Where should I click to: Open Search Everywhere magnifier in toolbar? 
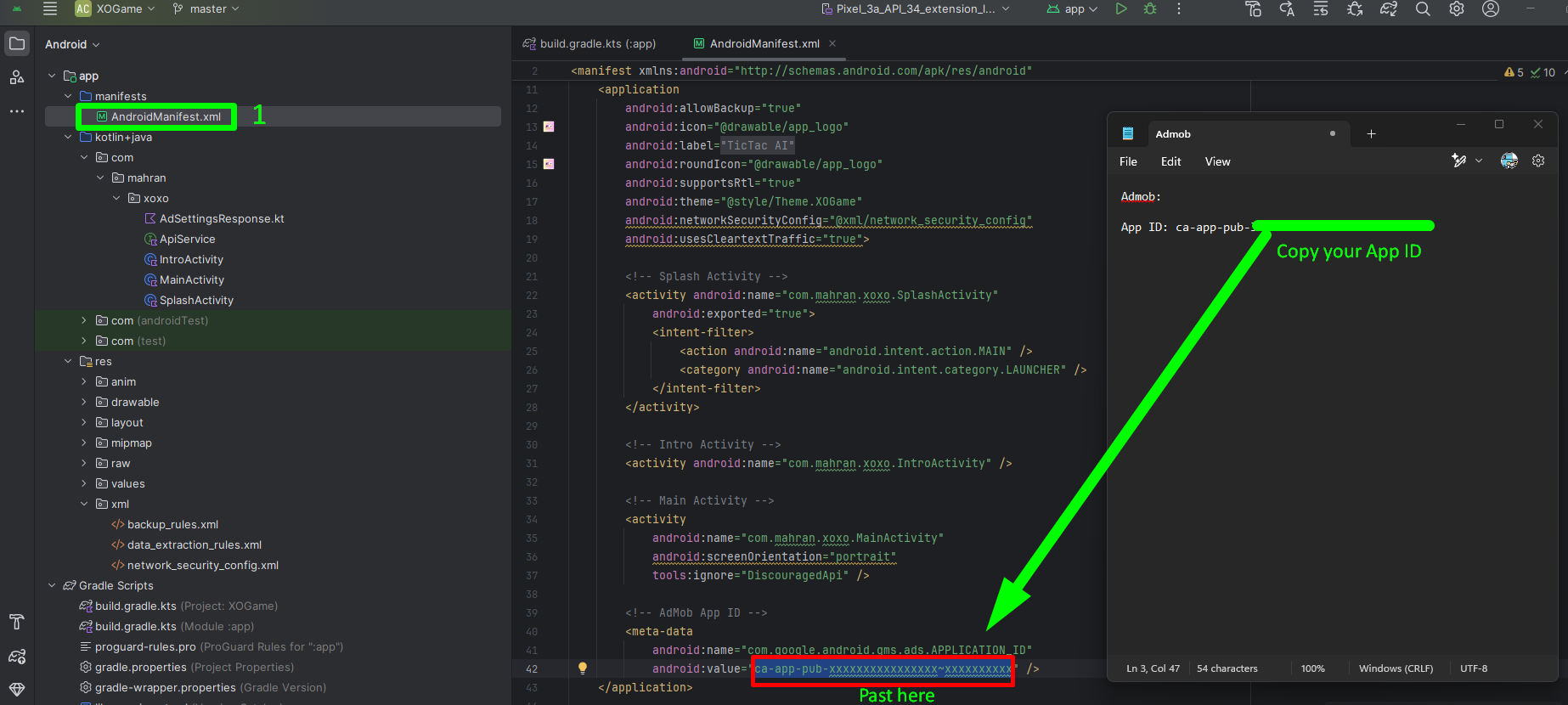[x=1423, y=9]
